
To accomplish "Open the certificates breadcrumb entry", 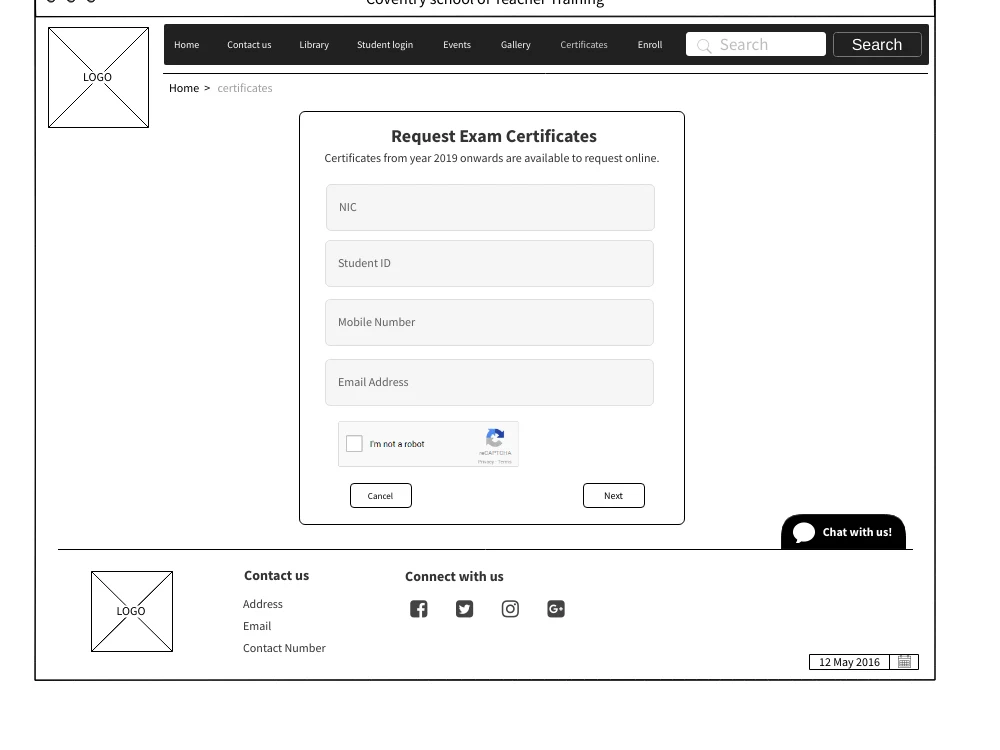I will coord(244,88).
